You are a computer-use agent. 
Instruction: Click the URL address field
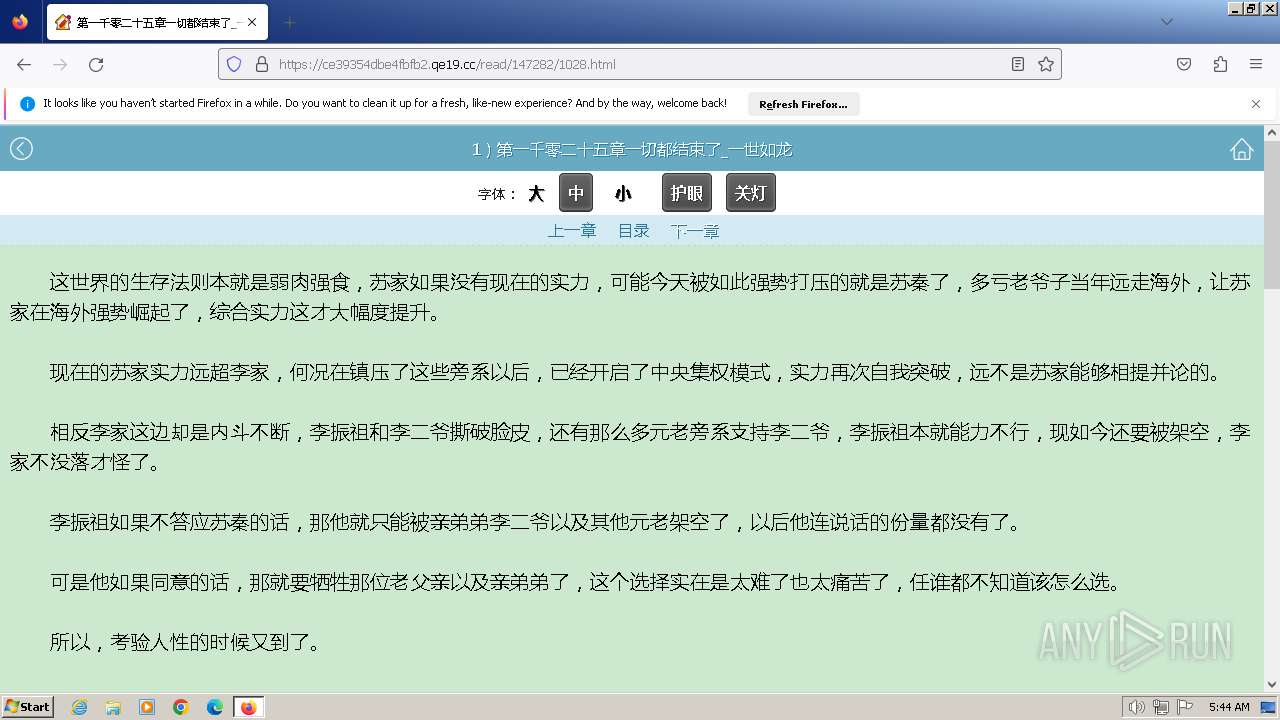point(640,64)
